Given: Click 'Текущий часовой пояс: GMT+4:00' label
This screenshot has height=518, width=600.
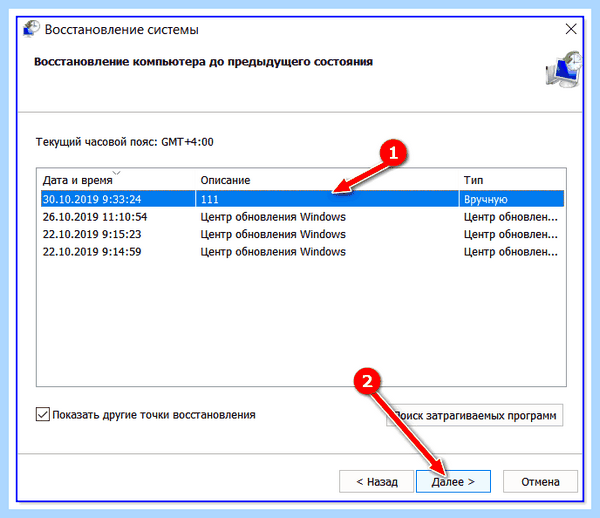Looking at the screenshot, I should coord(124,142).
